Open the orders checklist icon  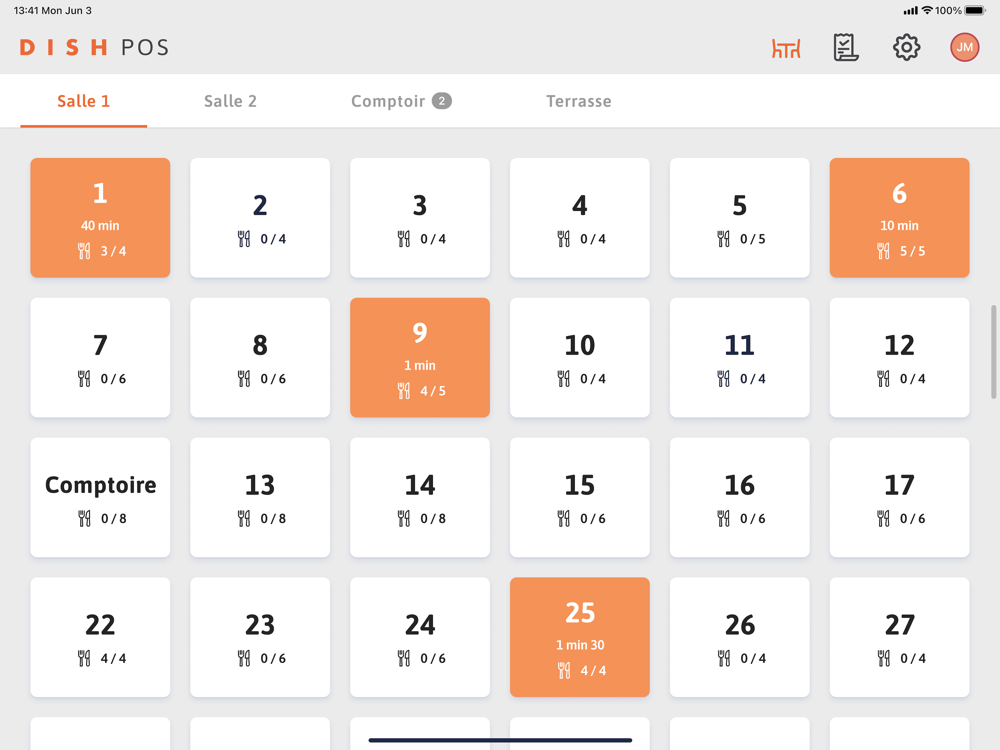(x=846, y=48)
